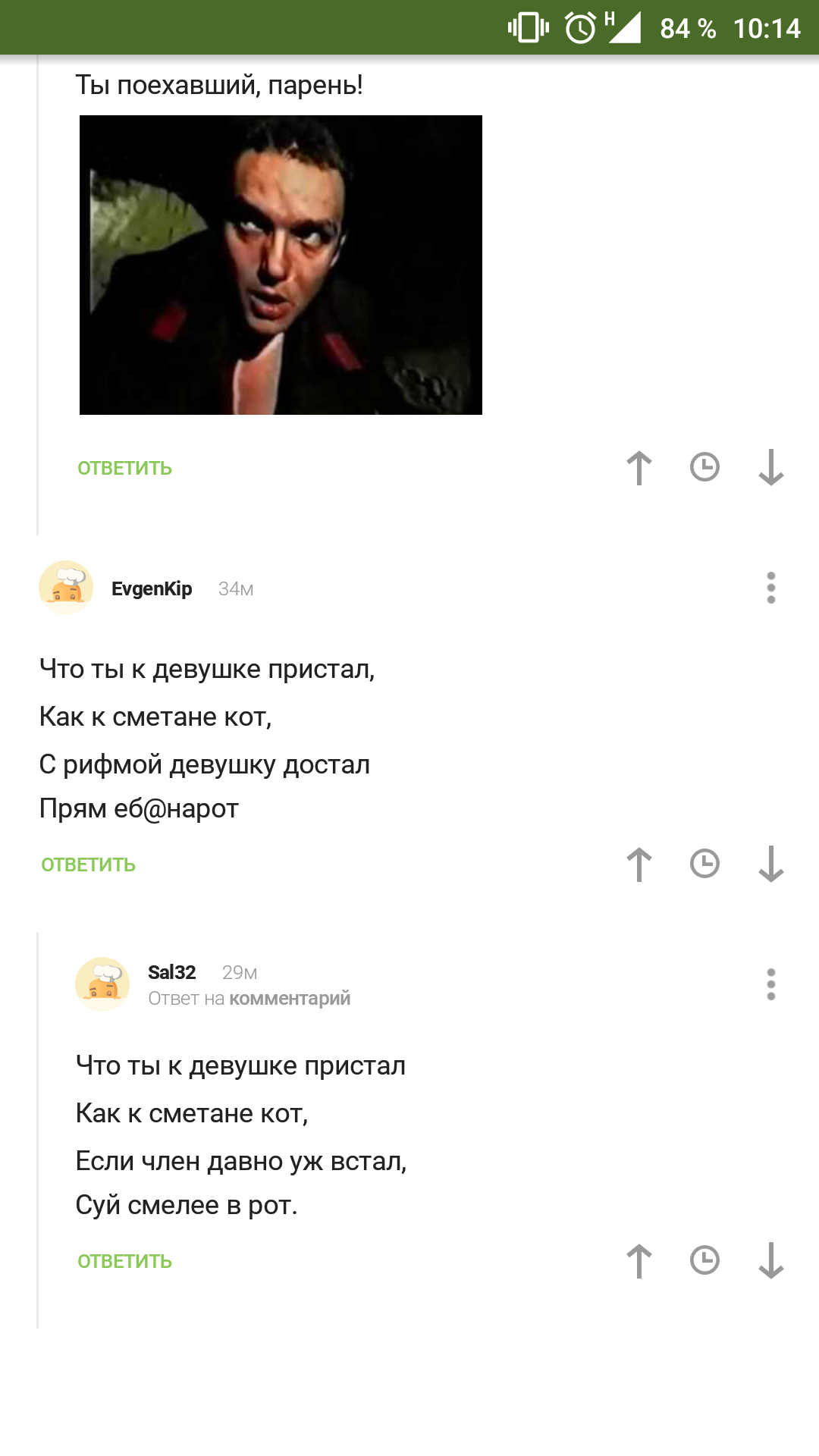The height and width of the screenshot is (1456, 819).
Task: Downvote Sal32's comment
Action: click(771, 1261)
